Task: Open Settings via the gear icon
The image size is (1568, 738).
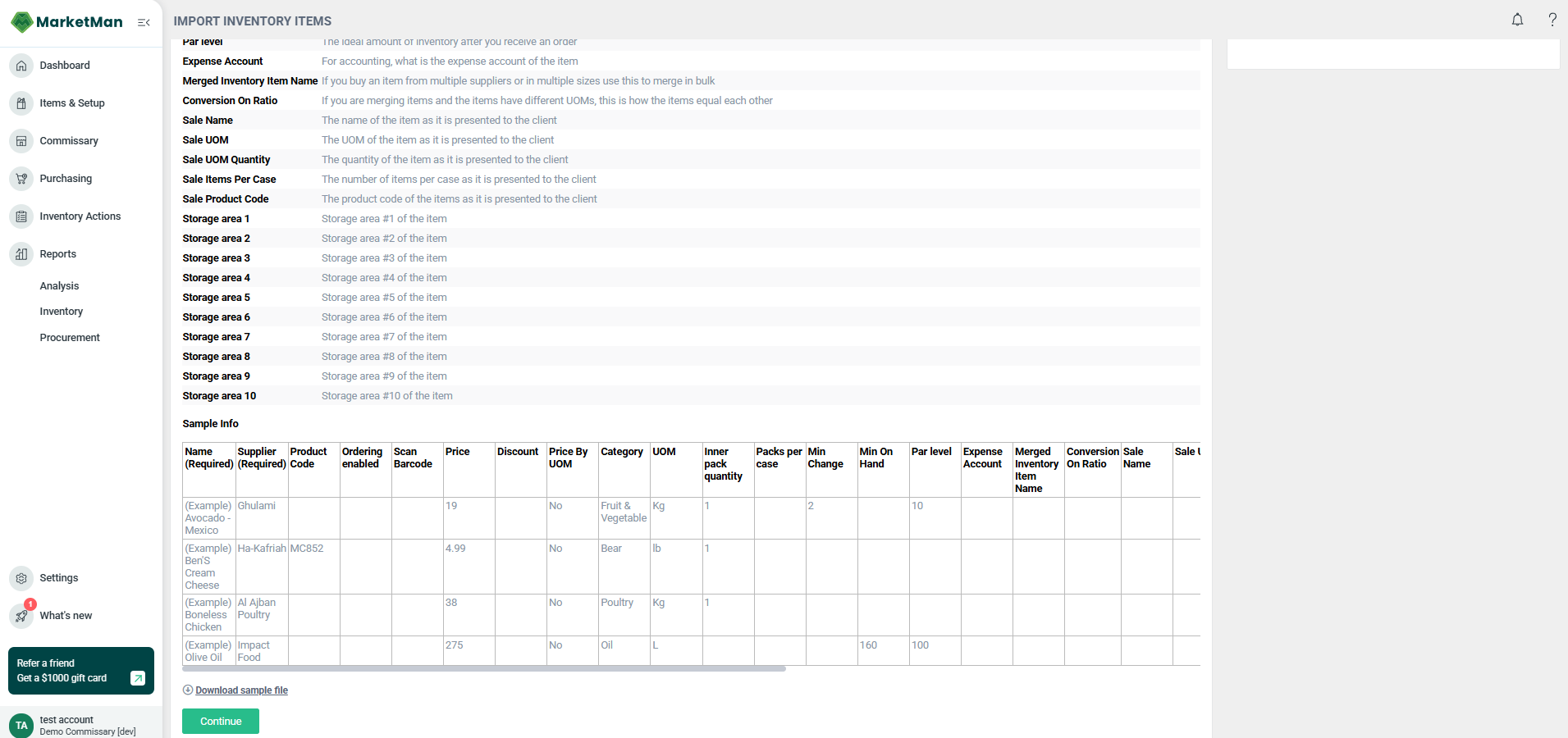Action: [x=21, y=577]
